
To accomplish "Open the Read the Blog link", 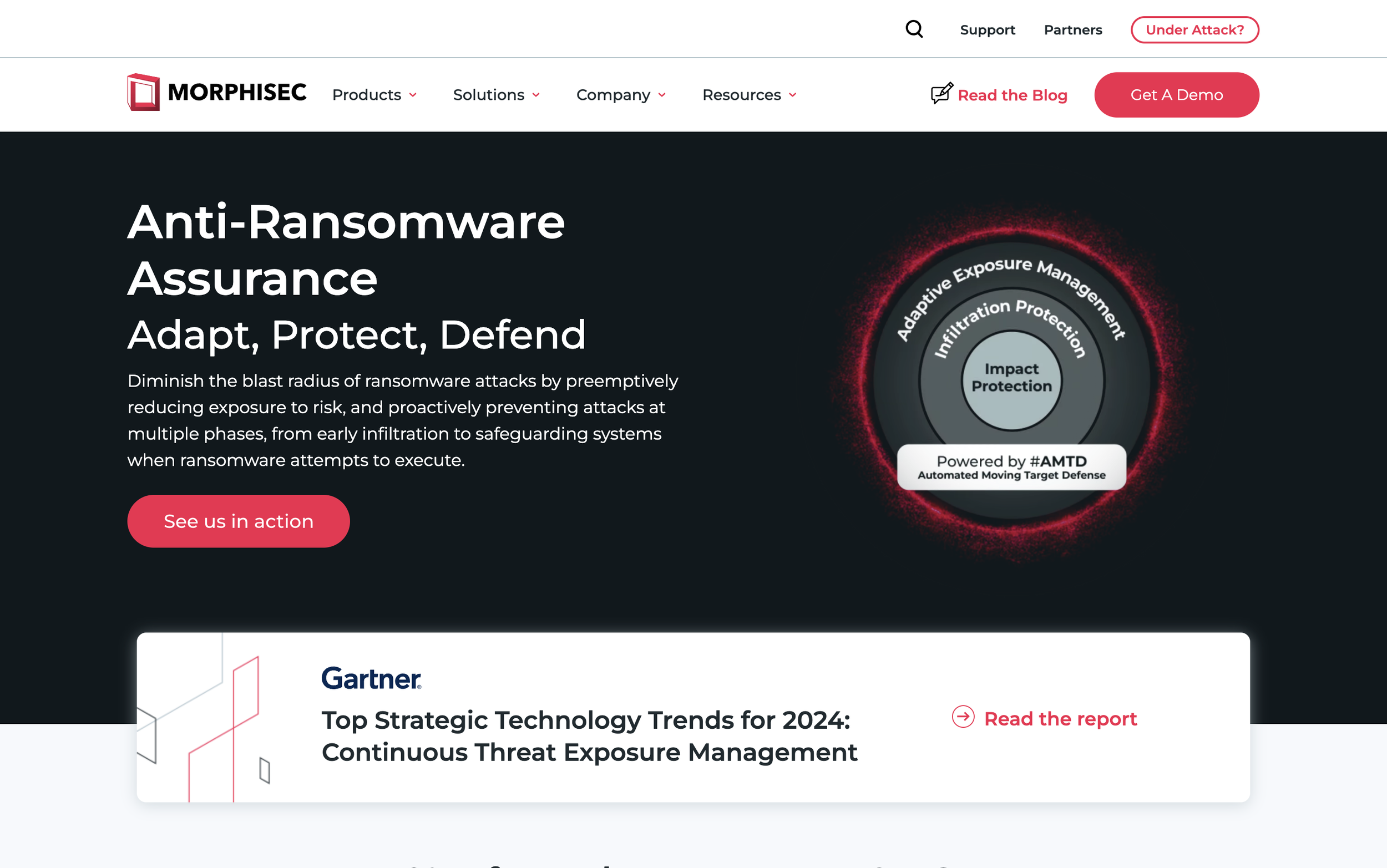I will coord(1012,95).
